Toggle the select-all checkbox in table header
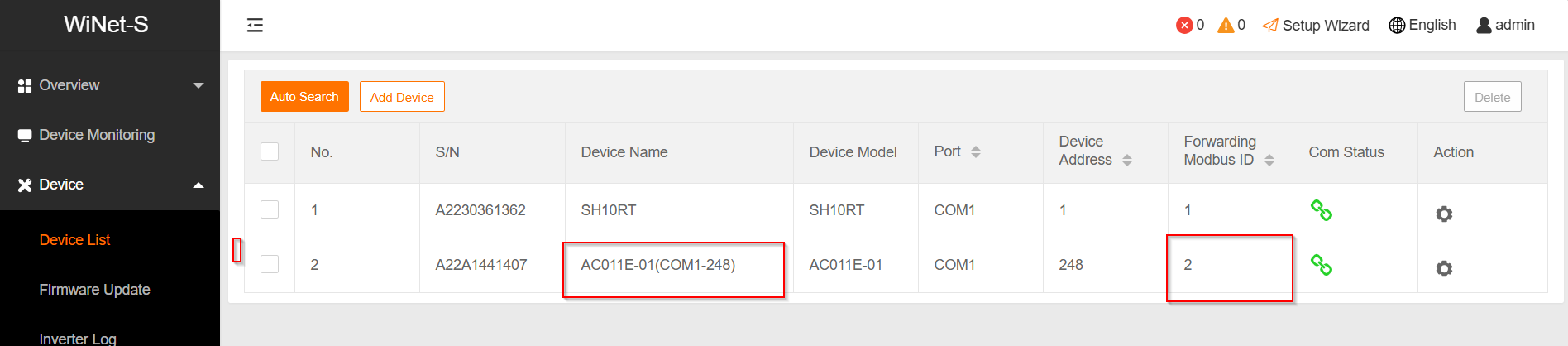 click(x=270, y=151)
